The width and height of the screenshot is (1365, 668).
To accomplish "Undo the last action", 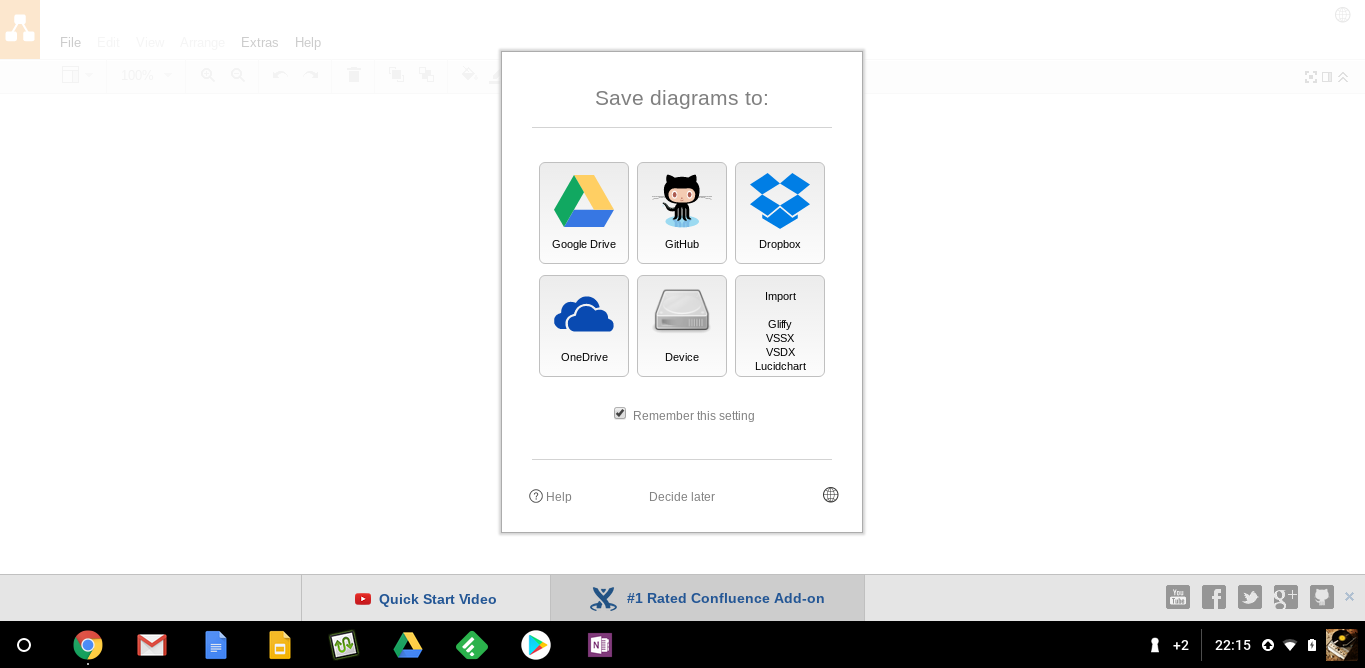I will pyautogui.click(x=279, y=75).
